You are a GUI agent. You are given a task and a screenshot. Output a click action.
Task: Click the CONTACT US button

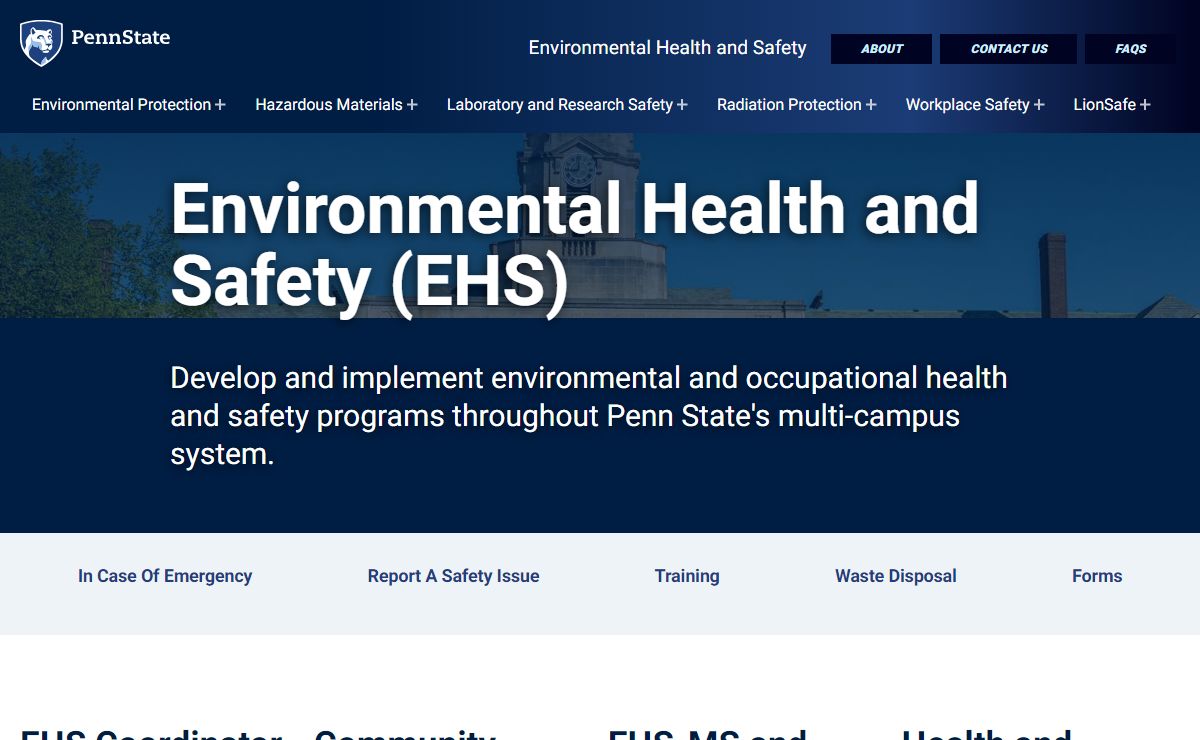pyautogui.click(x=1008, y=49)
